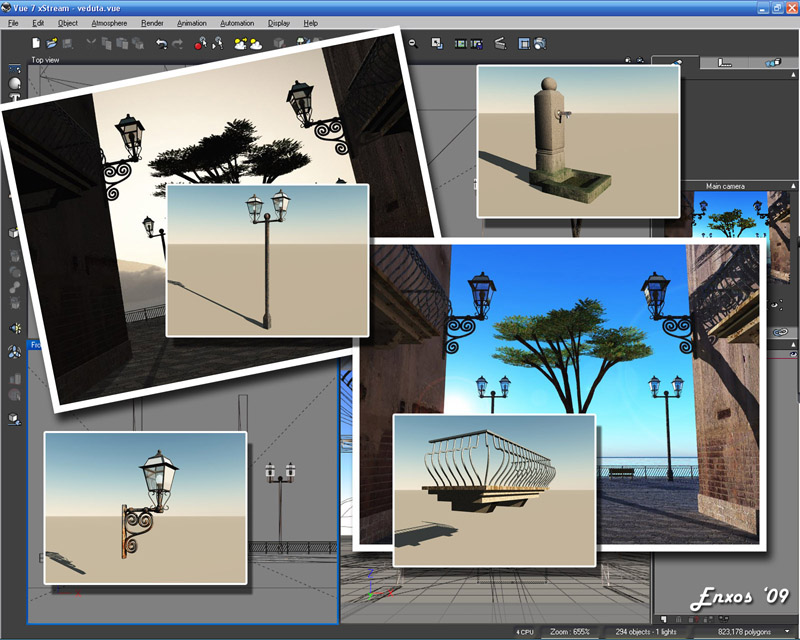
Task: Undo the last operation
Action: coord(162,44)
